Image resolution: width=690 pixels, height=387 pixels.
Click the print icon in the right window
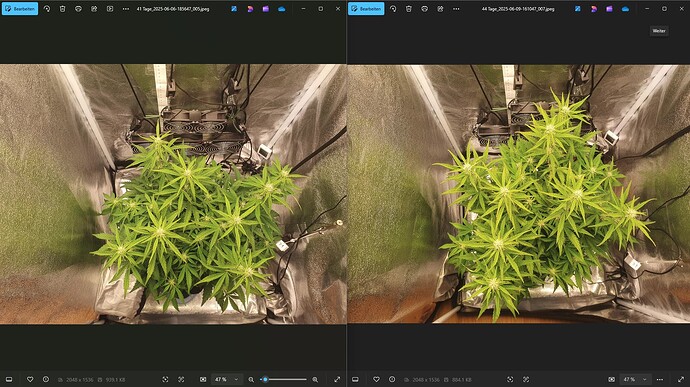(425, 9)
